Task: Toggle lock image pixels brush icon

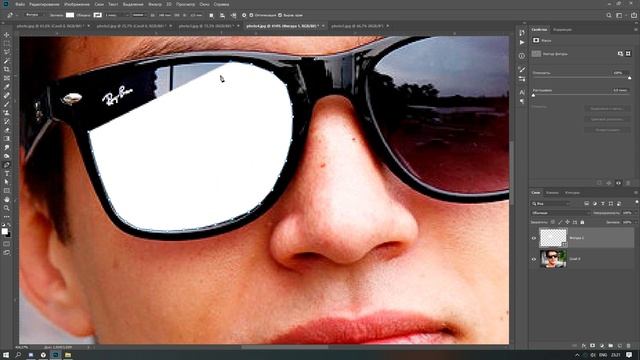Action: 560,222
